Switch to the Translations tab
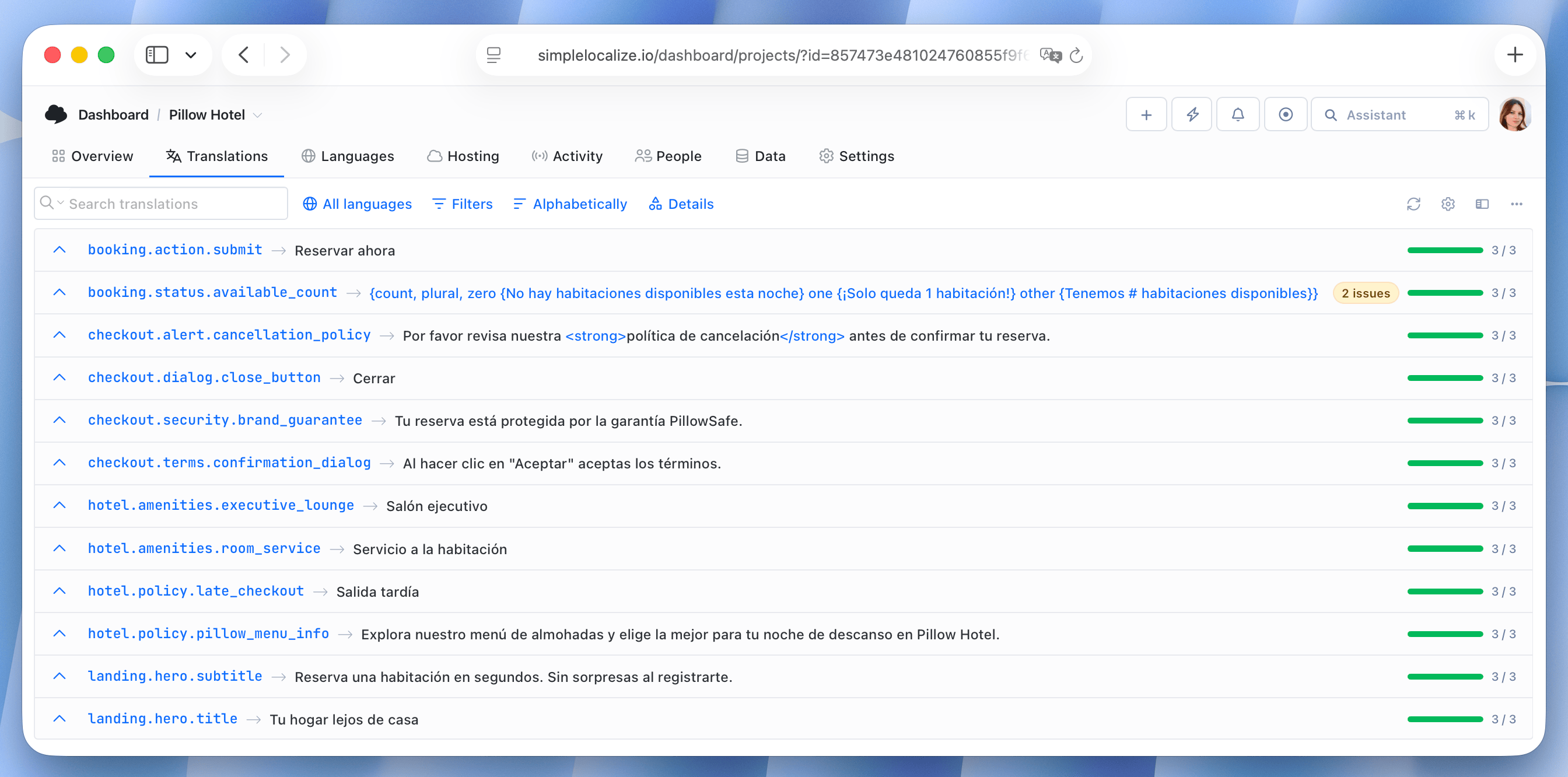Screen dimensions: 1568x777 (x=216, y=156)
